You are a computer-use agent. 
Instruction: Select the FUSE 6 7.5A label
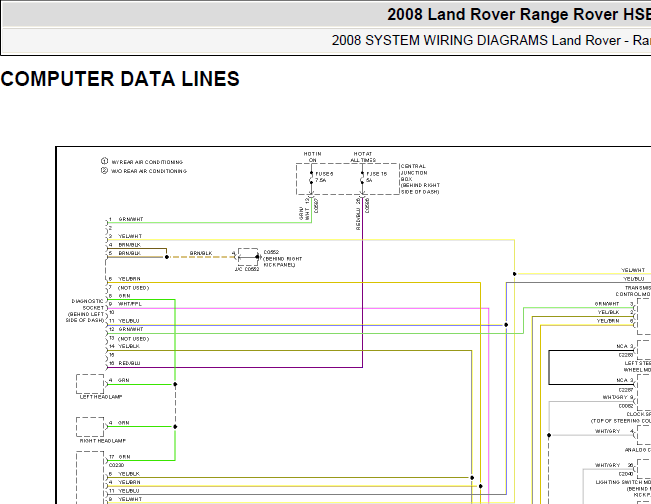324,177
